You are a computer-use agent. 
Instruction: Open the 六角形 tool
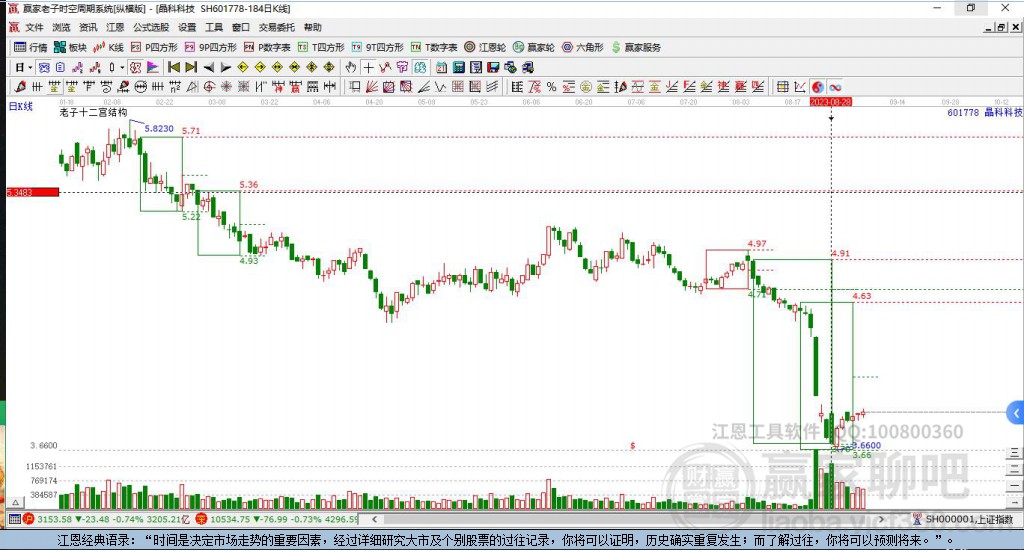[583, 47]
